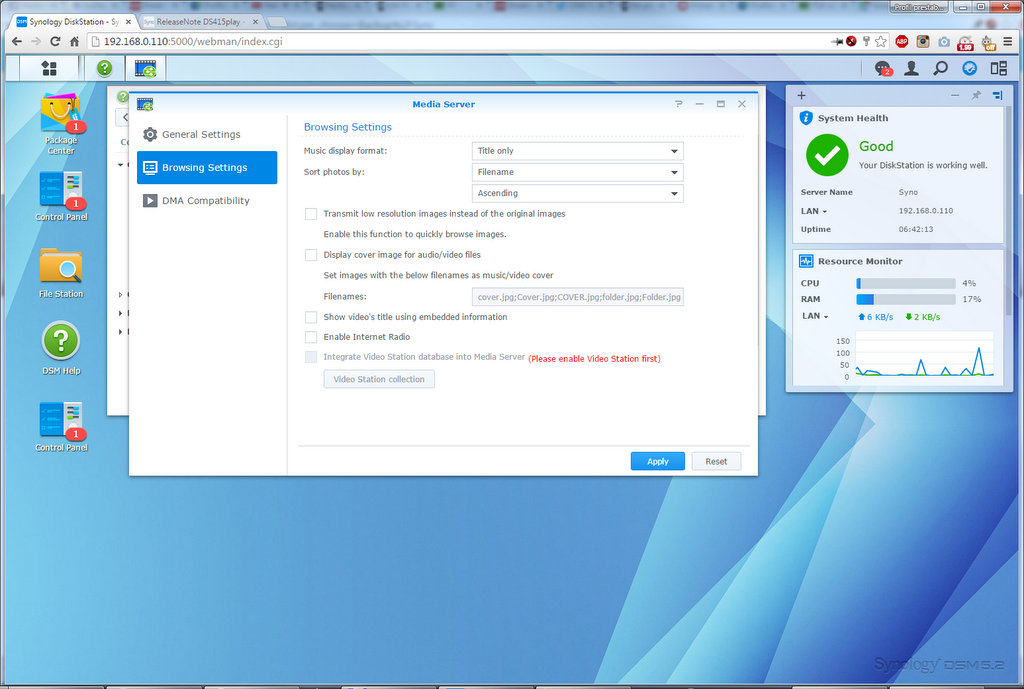Open the user options person icon
This screenshot has width=1024, height=689.
coord(911,68)
